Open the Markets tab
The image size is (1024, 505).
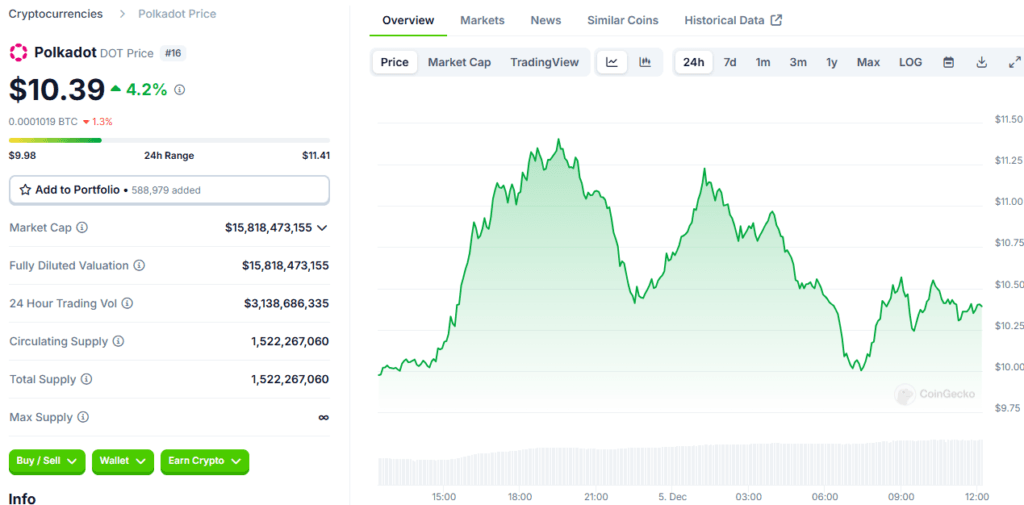pyautogui.click(x=483, y=20)
